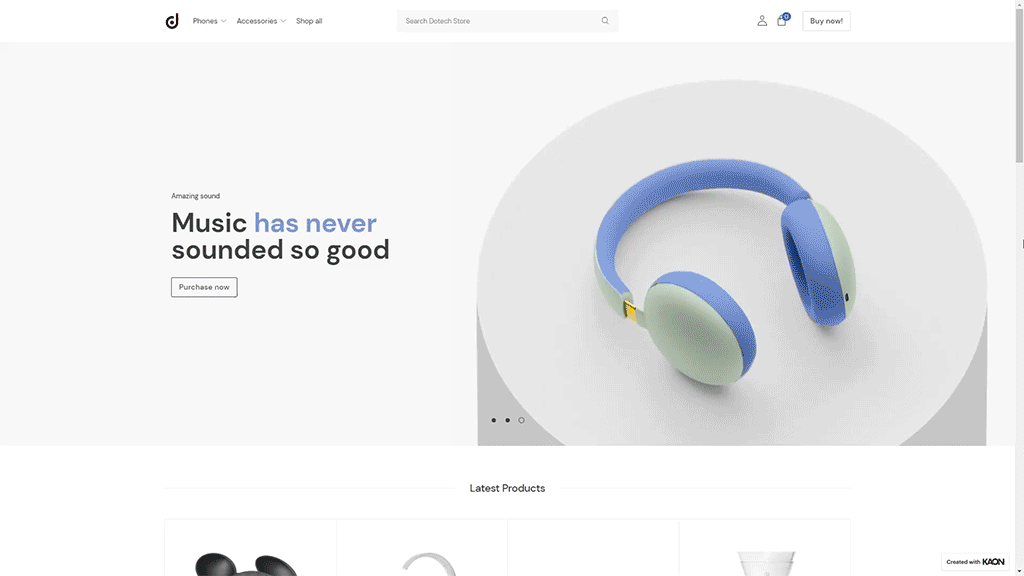1024x576 pixels.
Task: Click the chevron next to Accessories
Action: pos(283,21)
